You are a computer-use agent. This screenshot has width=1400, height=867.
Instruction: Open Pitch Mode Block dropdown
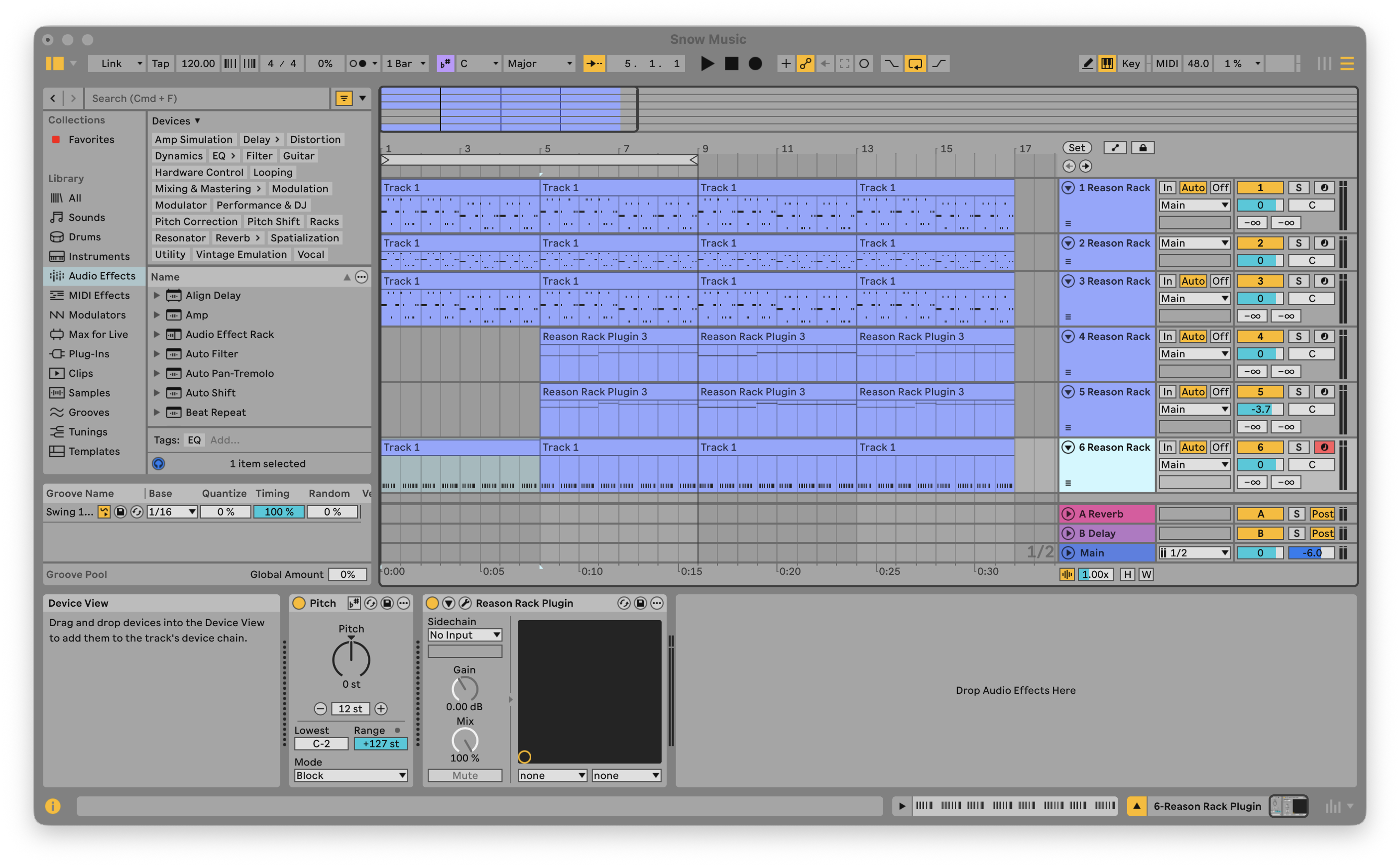(x=351, y=775)
